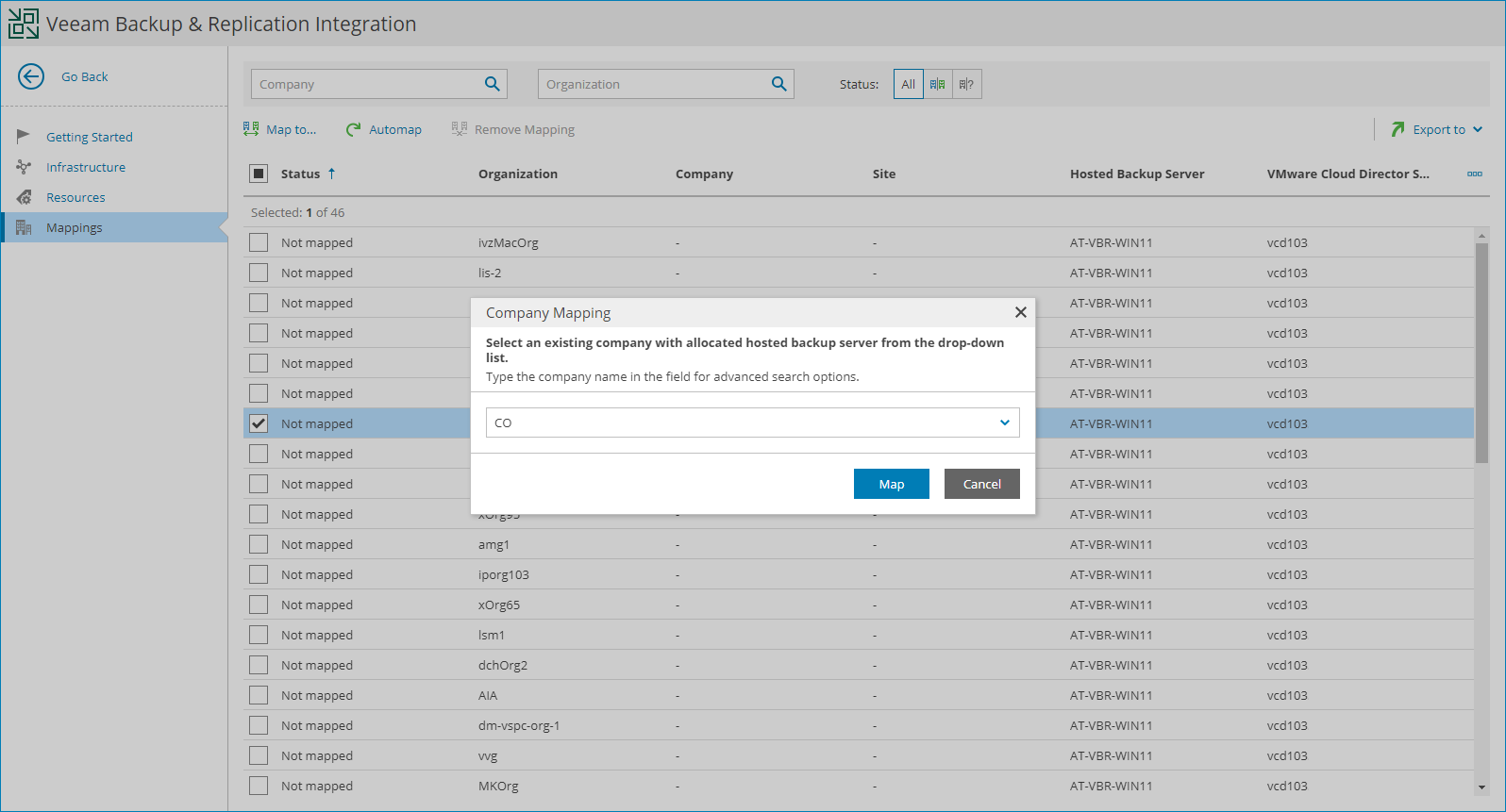Open Resources section

pos(75,197)
